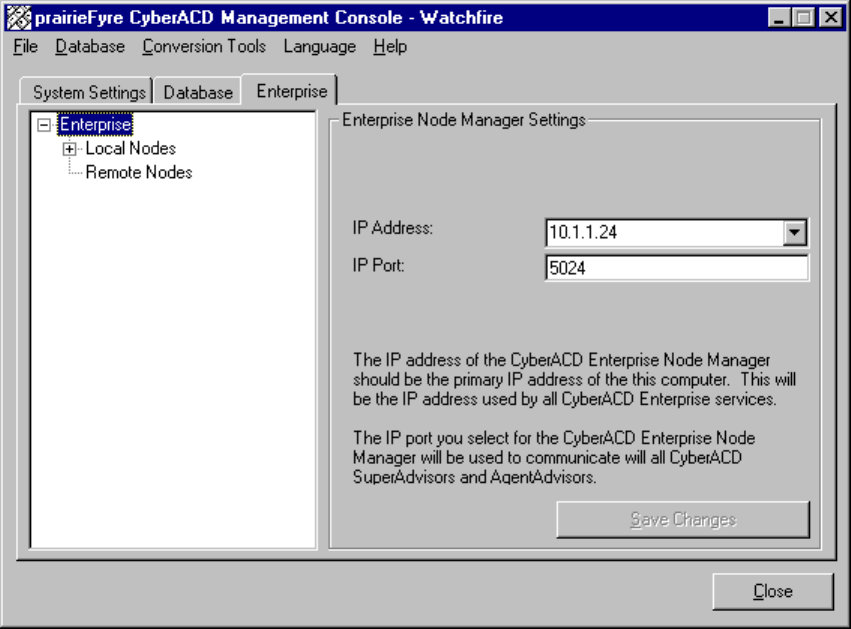The image size is (851, 629).
Task: Click into the IP Port field
Action: point(676,268)
